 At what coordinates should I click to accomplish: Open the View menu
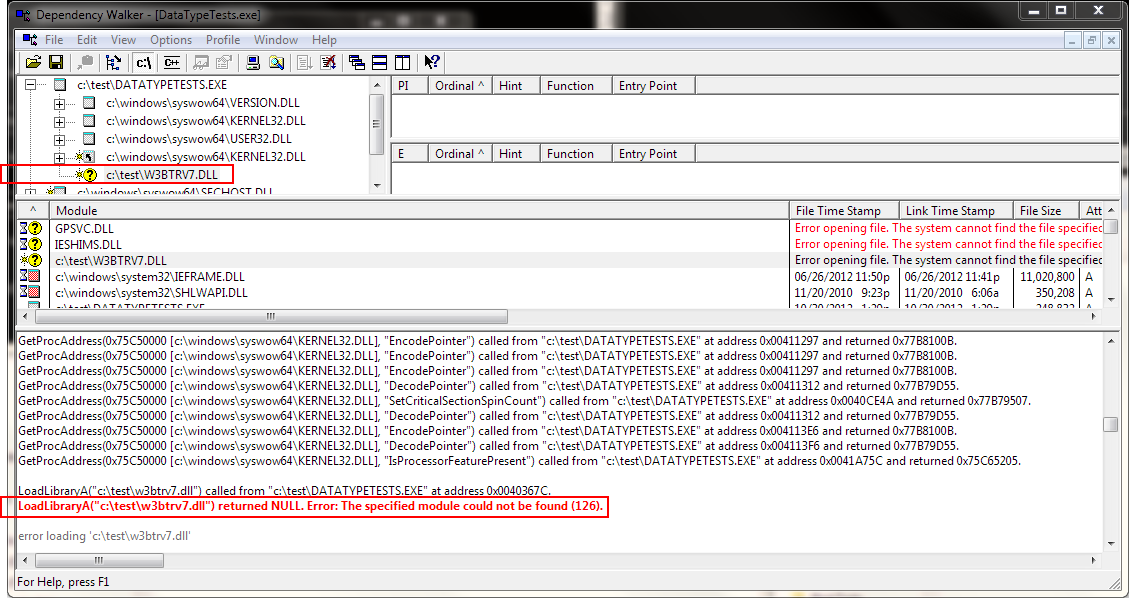[x=123, y=40]
